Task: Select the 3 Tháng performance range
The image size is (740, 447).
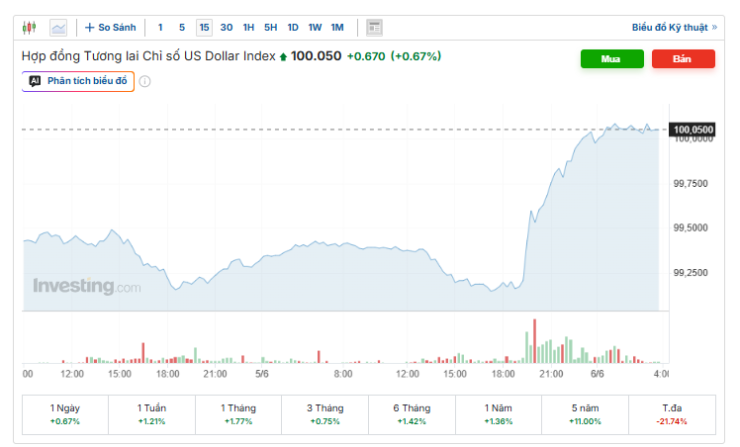Action: click(x=325, y=414)
